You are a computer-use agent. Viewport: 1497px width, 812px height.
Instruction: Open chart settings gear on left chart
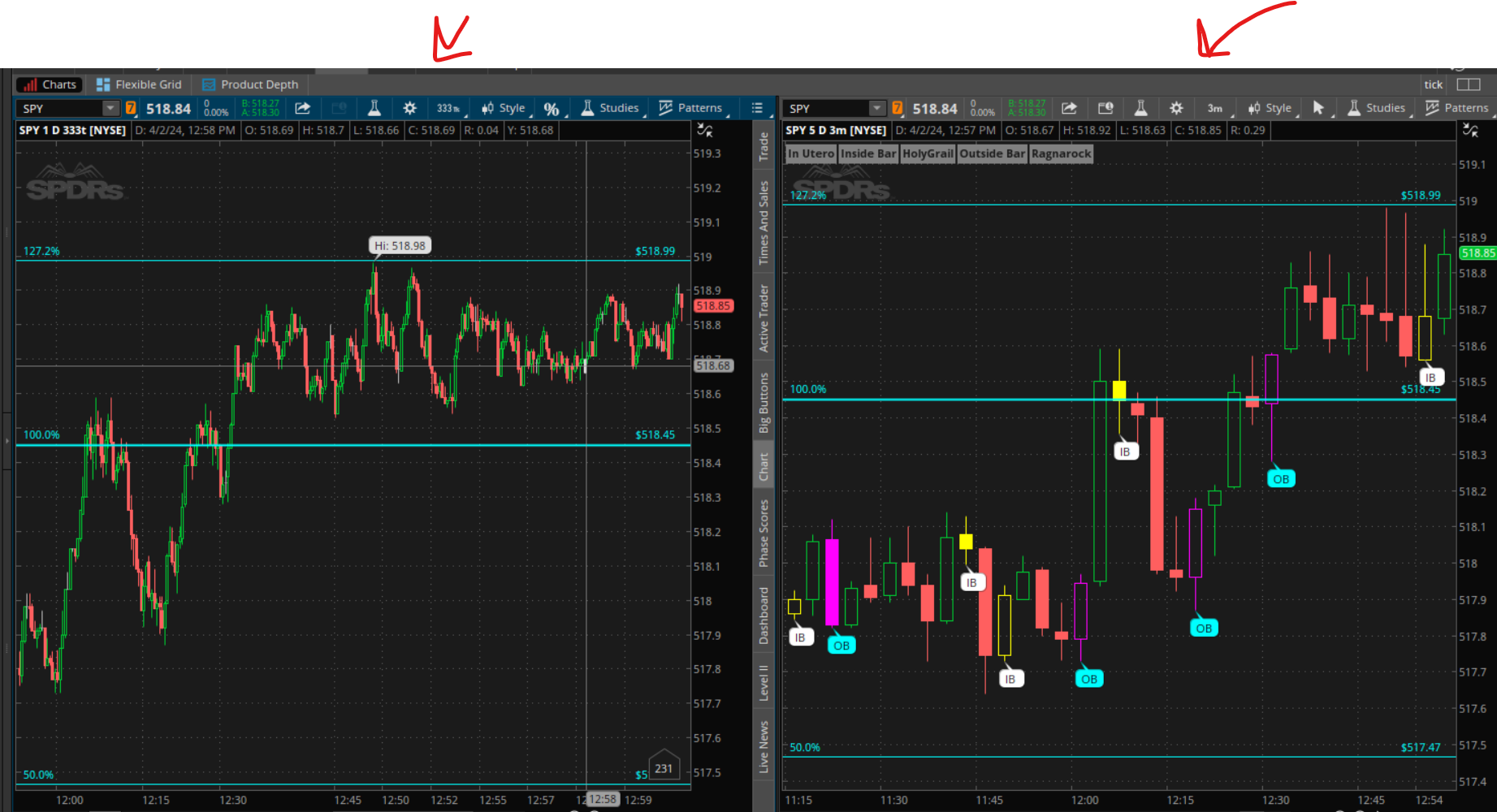pos(409,108)
